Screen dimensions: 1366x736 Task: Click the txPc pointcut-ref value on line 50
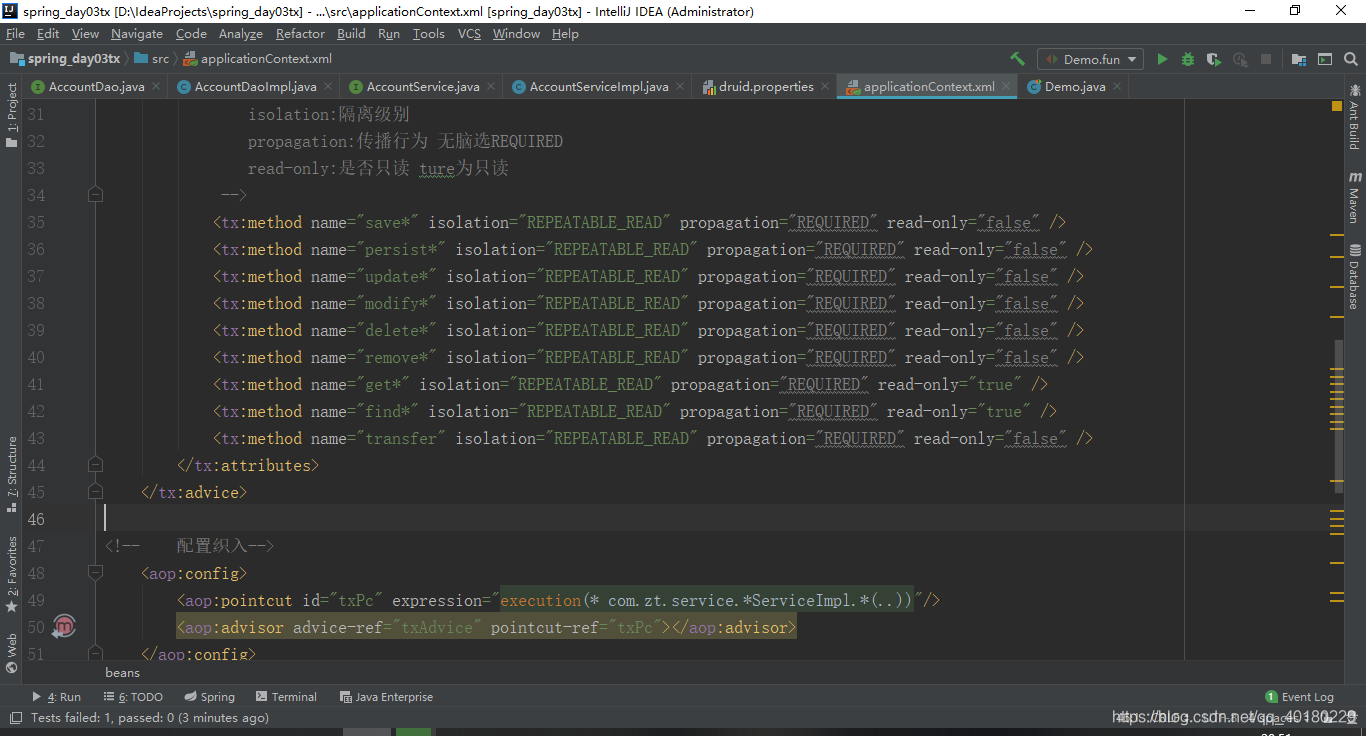pyautogui.click(x=637, y=627)
